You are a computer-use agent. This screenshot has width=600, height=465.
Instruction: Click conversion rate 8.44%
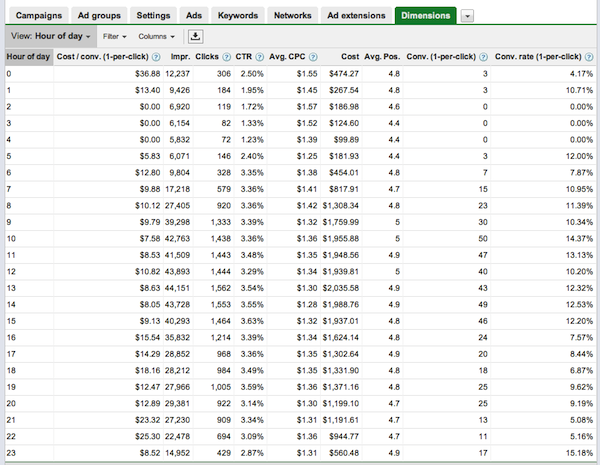tap(581, 354)
